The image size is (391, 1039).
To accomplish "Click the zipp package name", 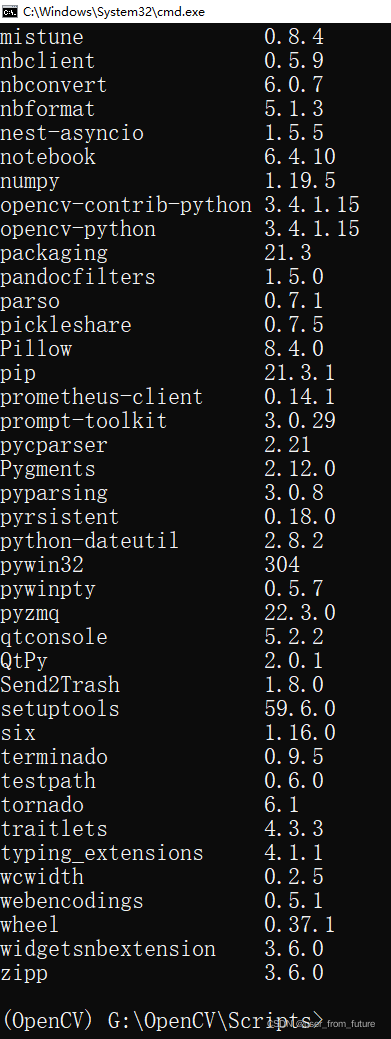I will (x=24, y=974).
